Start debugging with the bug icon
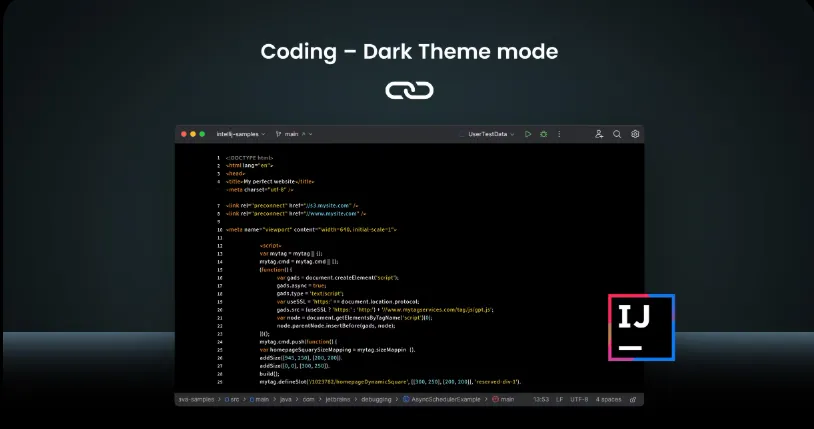This screenshot has height=429, width=814. point(543,133)
